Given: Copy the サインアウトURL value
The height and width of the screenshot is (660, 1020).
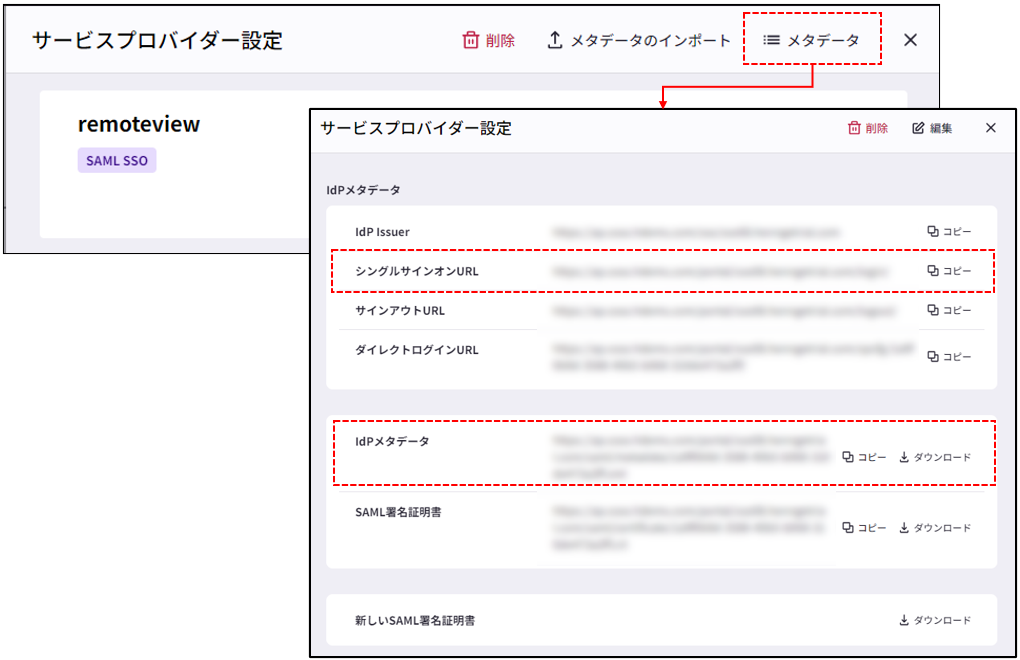Looking at the screenshot, I should coord(949,310).
